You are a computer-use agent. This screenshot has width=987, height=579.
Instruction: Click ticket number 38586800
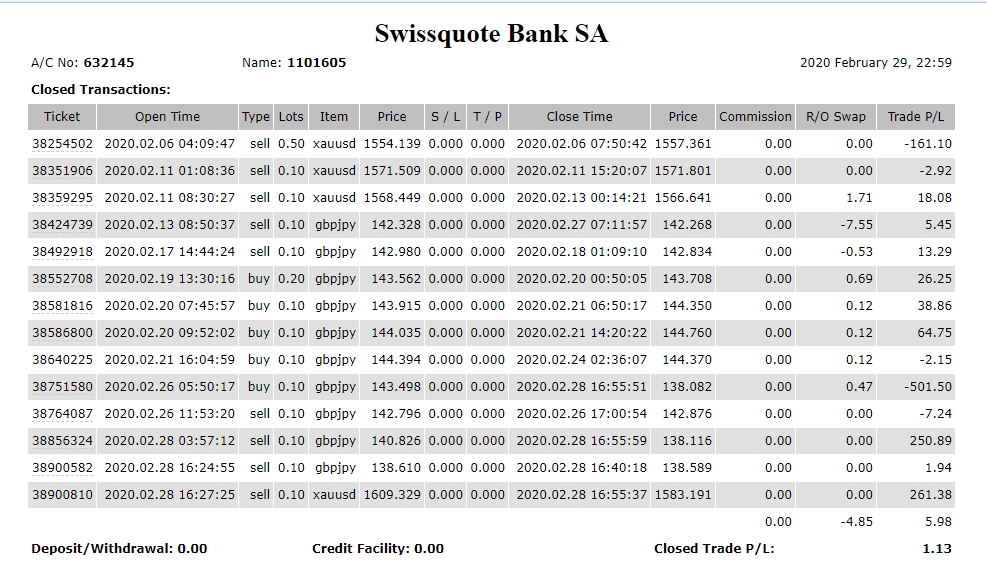pos(62,333)
